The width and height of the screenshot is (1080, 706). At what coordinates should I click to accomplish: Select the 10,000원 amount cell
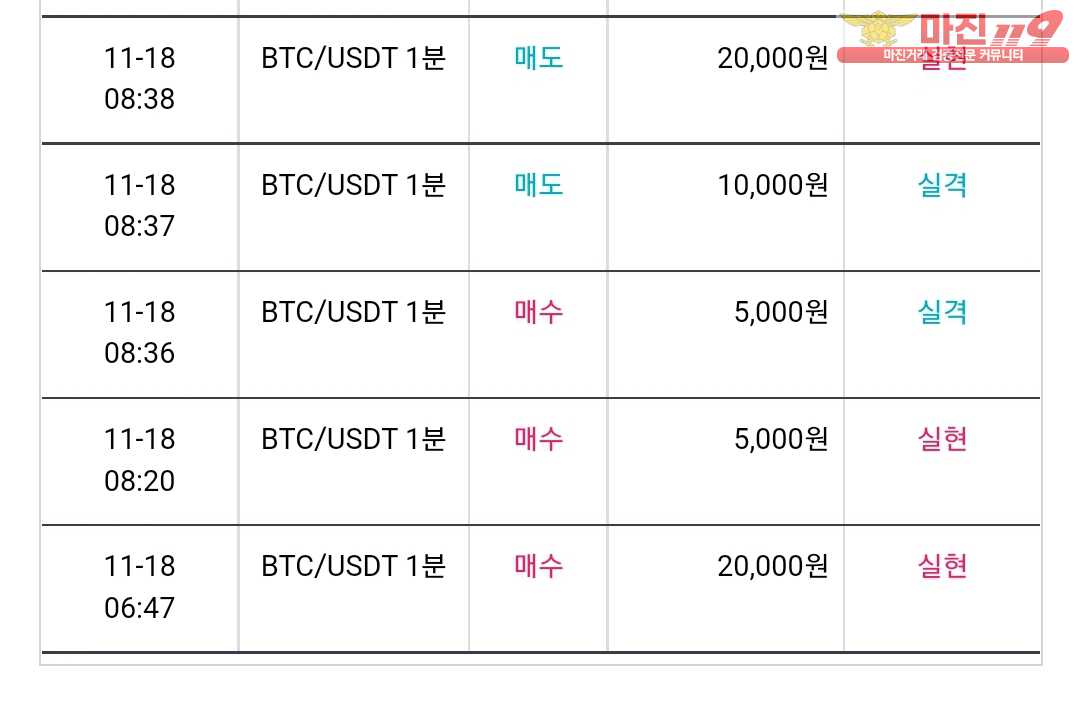click(x=772, y=185)
